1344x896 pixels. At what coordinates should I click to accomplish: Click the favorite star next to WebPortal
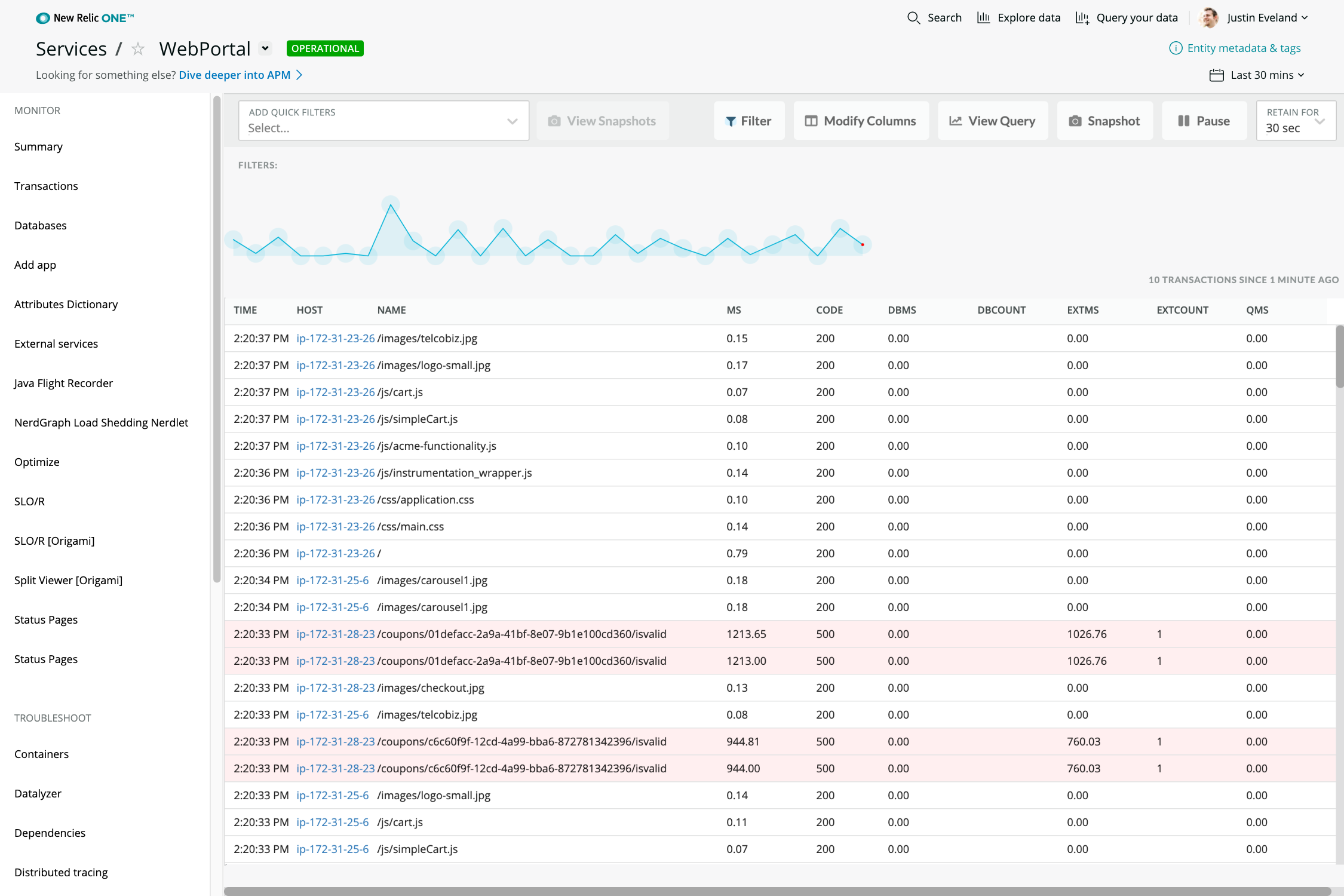(138, 49)
